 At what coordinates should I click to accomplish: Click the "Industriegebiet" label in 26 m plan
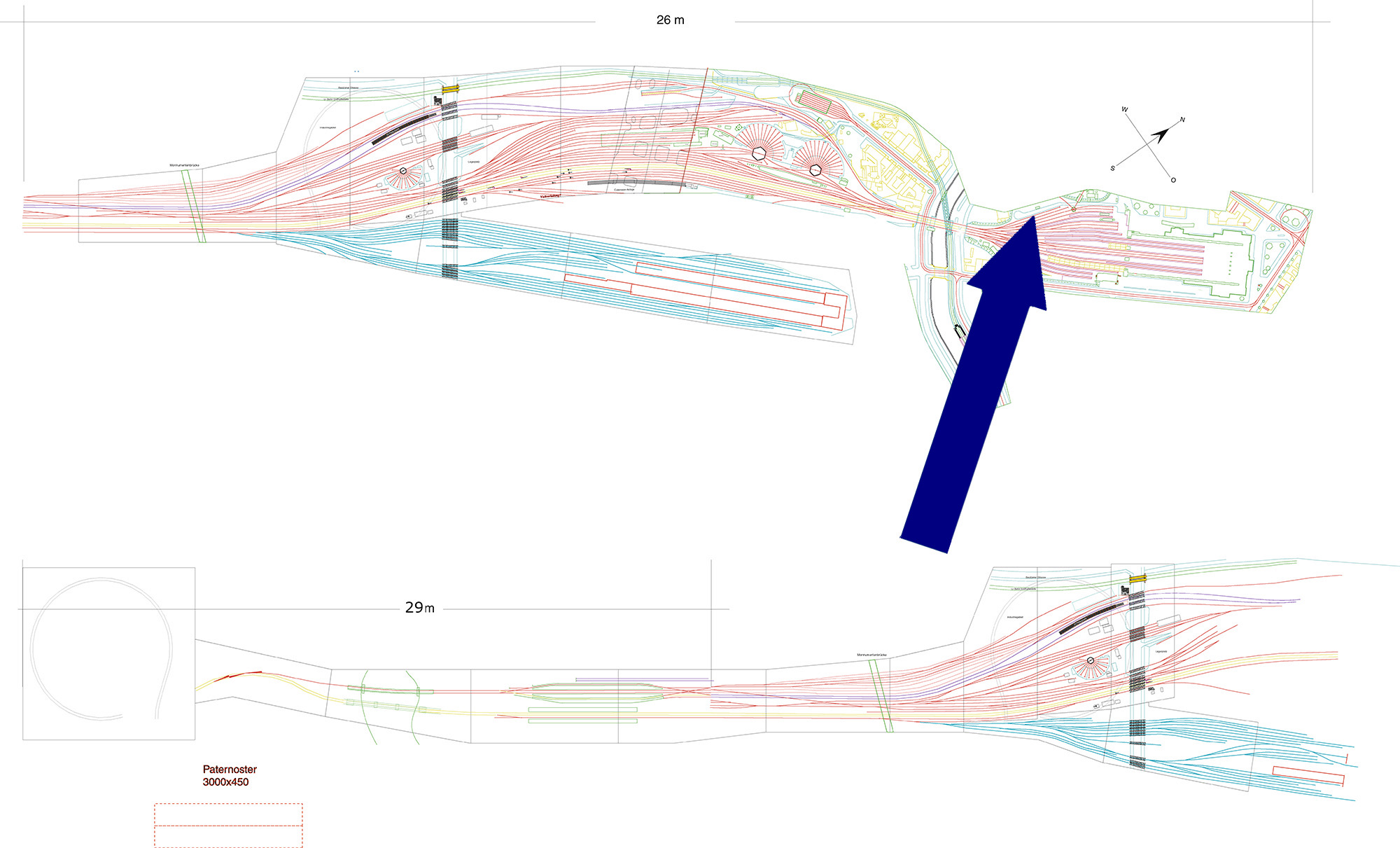point(328,127)
